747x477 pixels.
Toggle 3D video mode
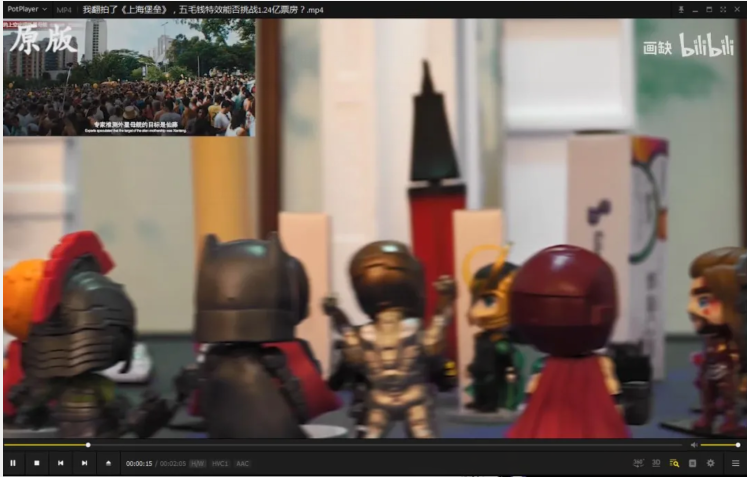point(656,463)
